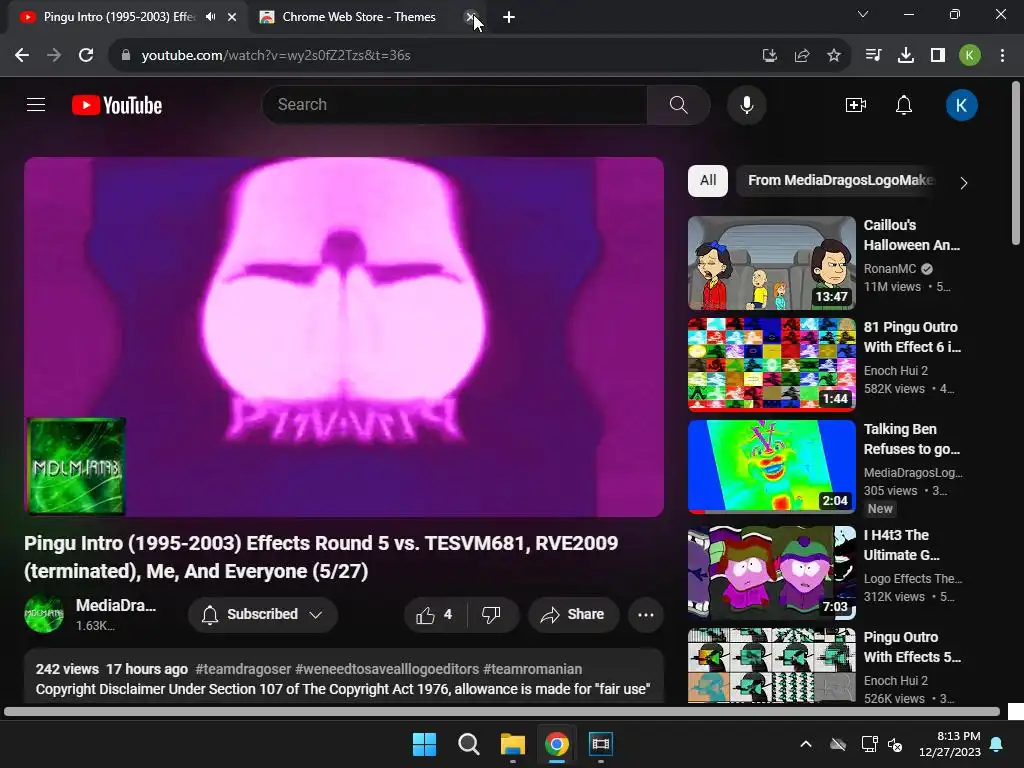Show hidden system tray icons chevron
This screenshot has height=768, width=1024.
(x=806, y=744)
